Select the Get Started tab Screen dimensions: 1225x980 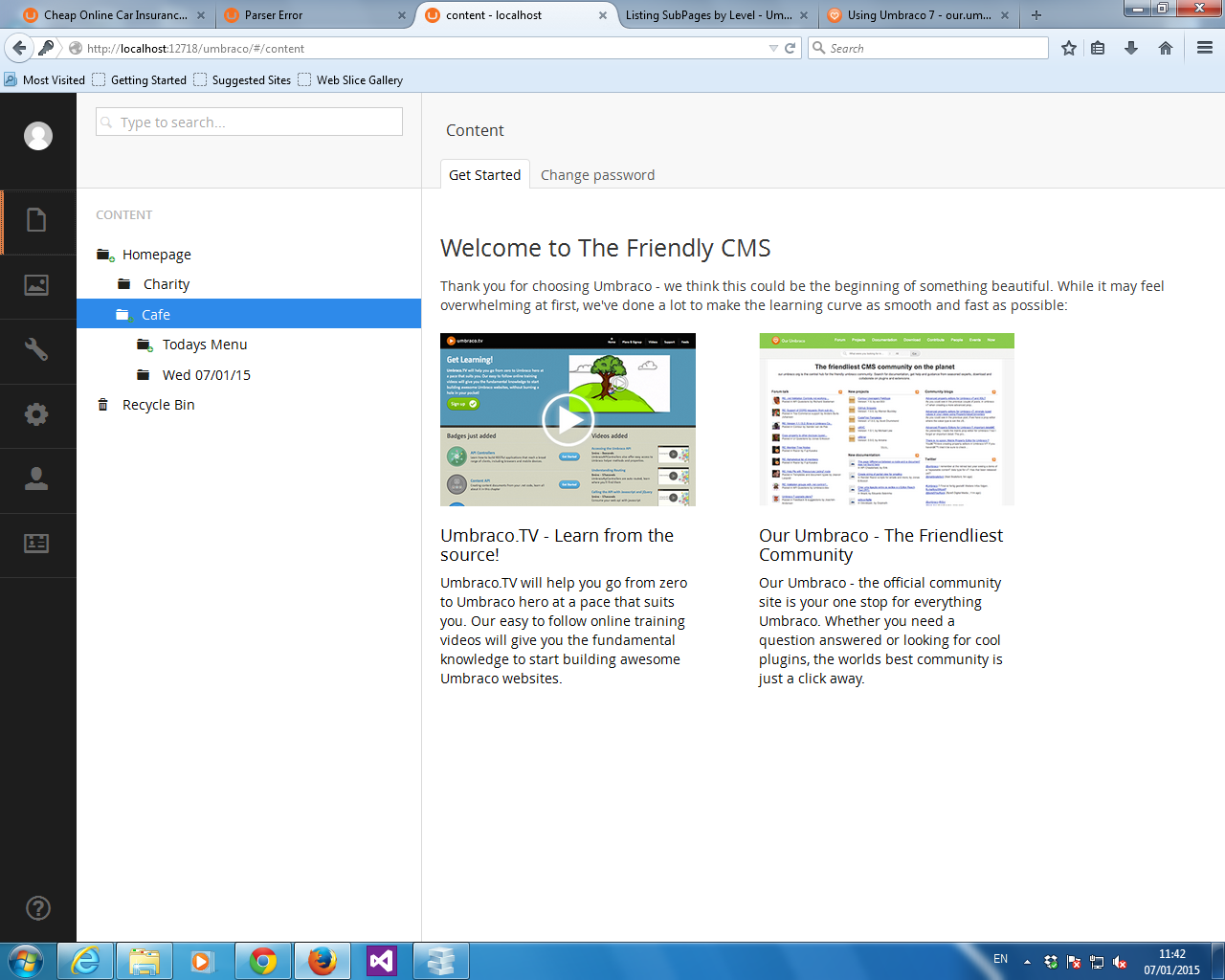(484, 175)
